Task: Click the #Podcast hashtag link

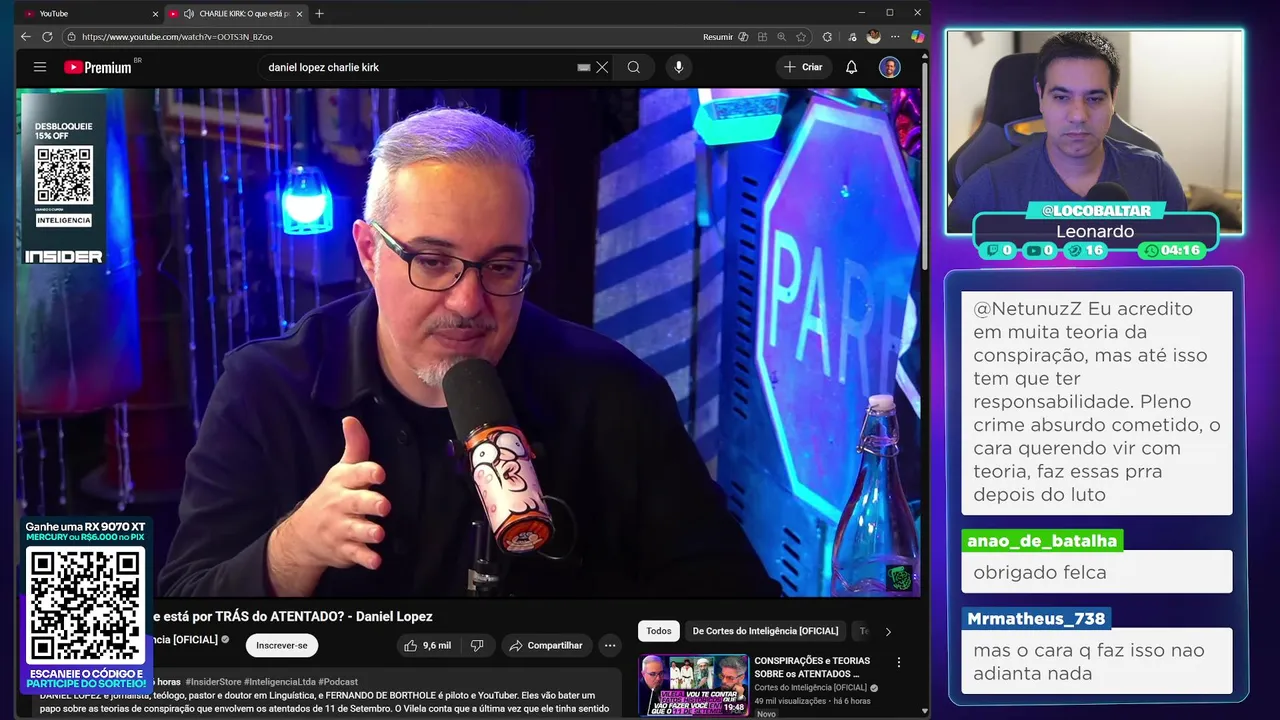Action: click(338, 681)
